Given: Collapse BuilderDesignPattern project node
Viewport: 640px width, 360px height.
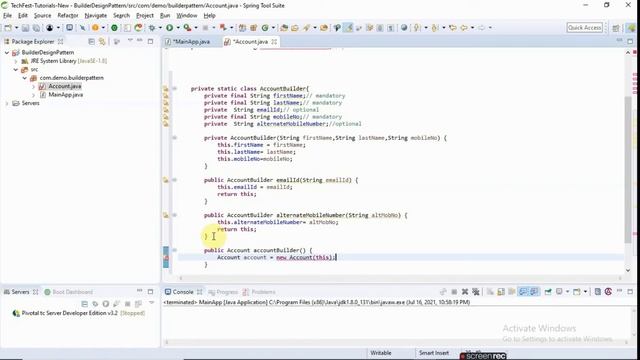Looking at the screenshot, I should [7, 53].
